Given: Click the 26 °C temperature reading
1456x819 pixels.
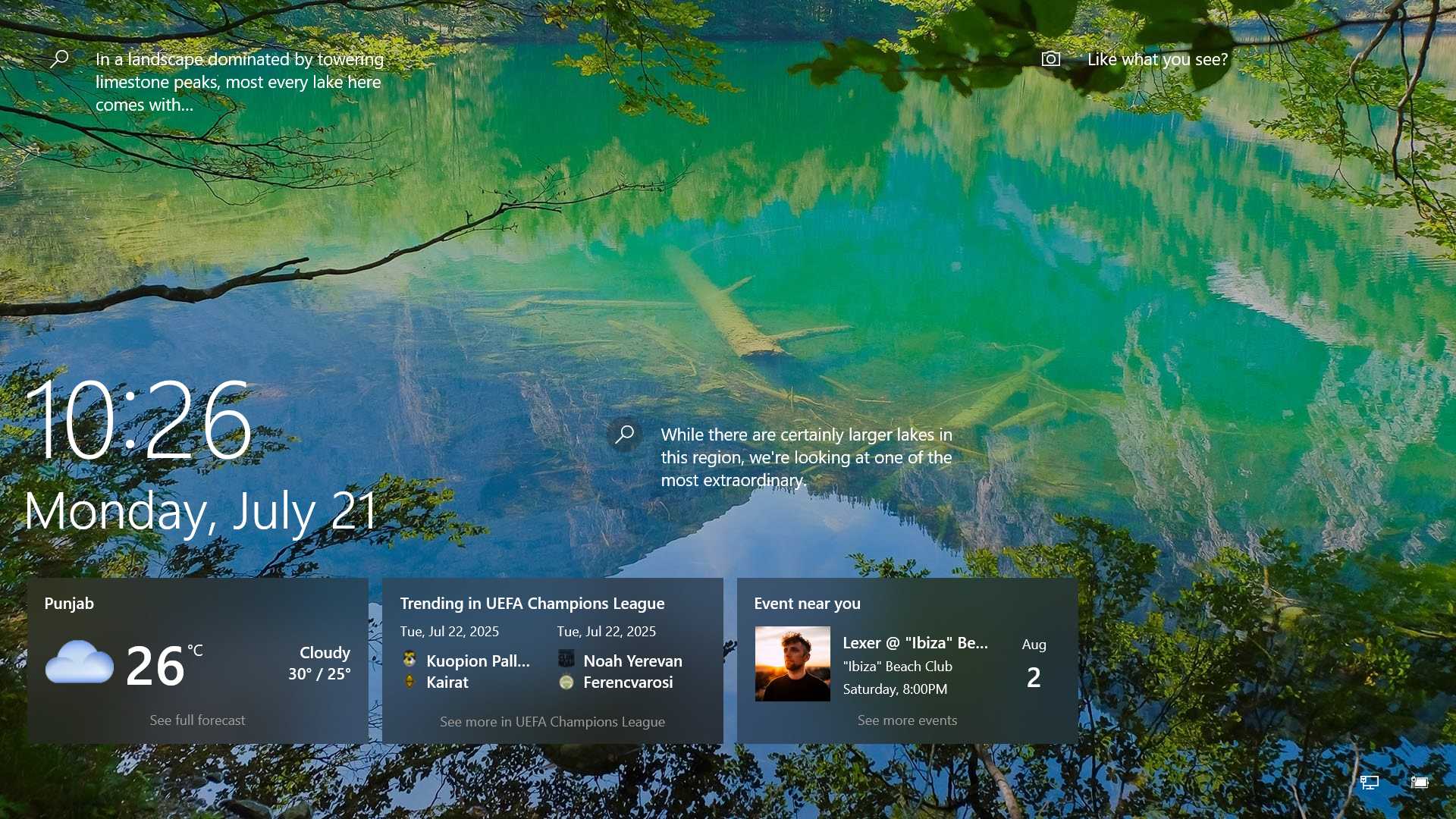Looking at the screenshot, I should [x=164, y=665].
